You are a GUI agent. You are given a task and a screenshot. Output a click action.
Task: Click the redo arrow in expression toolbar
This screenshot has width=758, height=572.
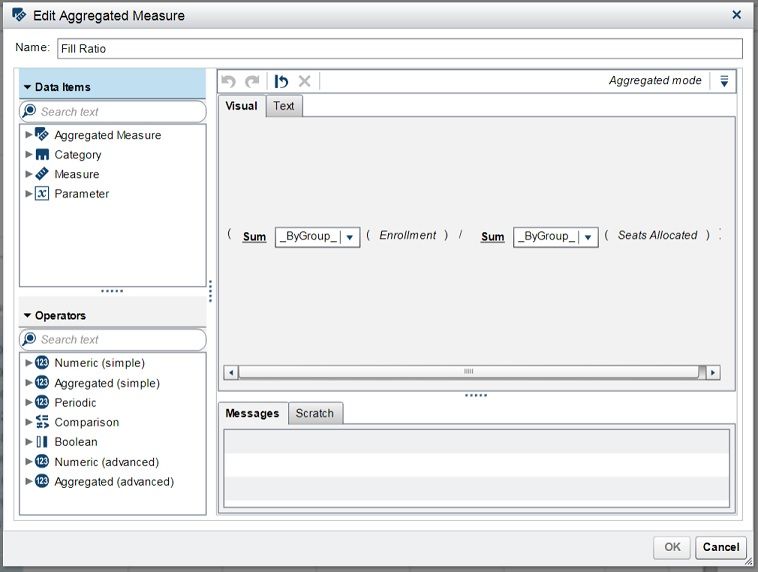(x=252, y=81)
